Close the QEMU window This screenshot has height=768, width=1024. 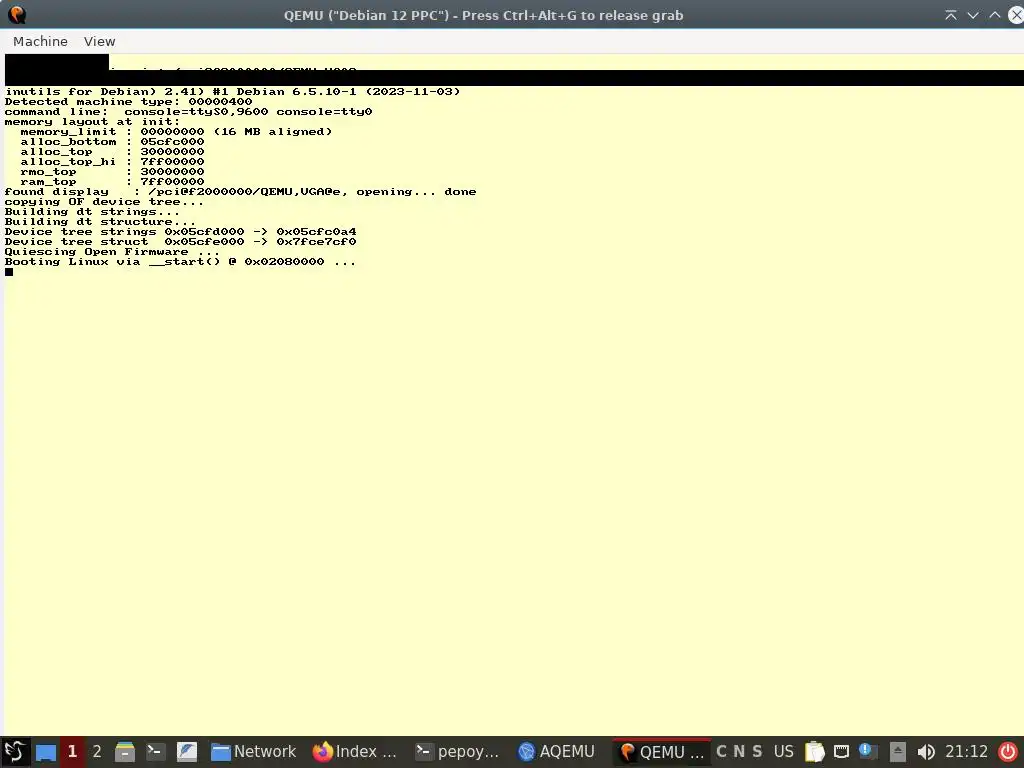click(x=1016, y=15)
